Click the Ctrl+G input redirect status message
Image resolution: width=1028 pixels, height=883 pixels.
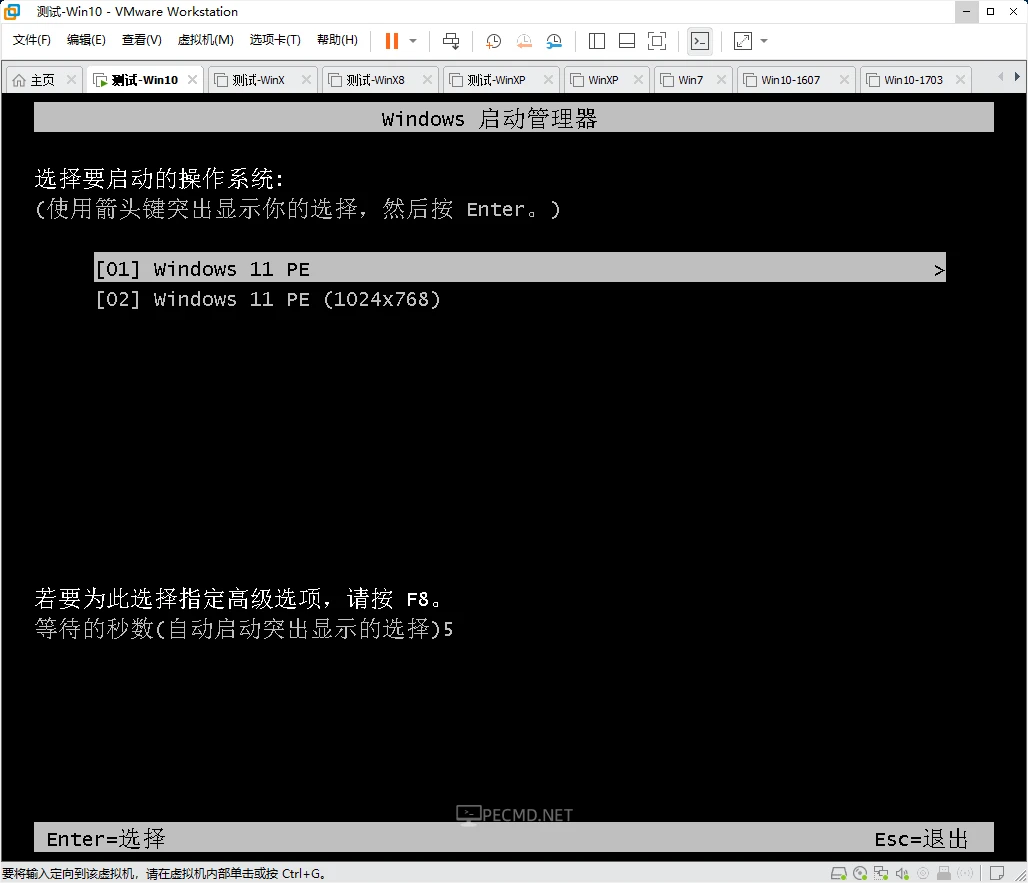point(164,873)
